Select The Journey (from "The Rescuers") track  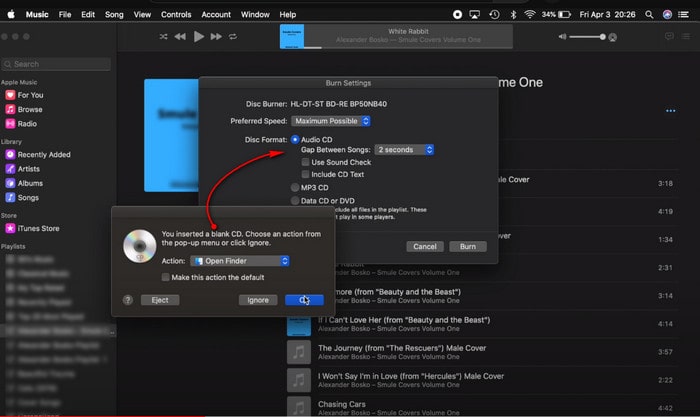482,352
